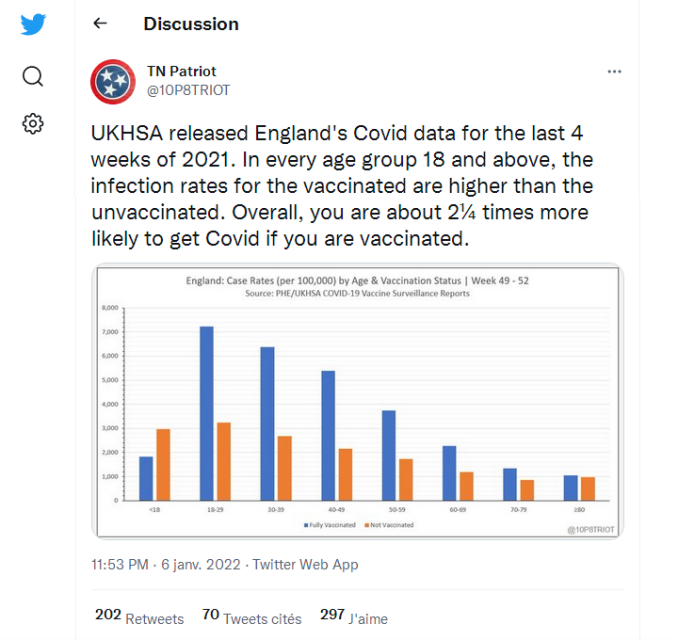
Task: View the 297 J'aime likes list
Action: (x=354, y=618)
